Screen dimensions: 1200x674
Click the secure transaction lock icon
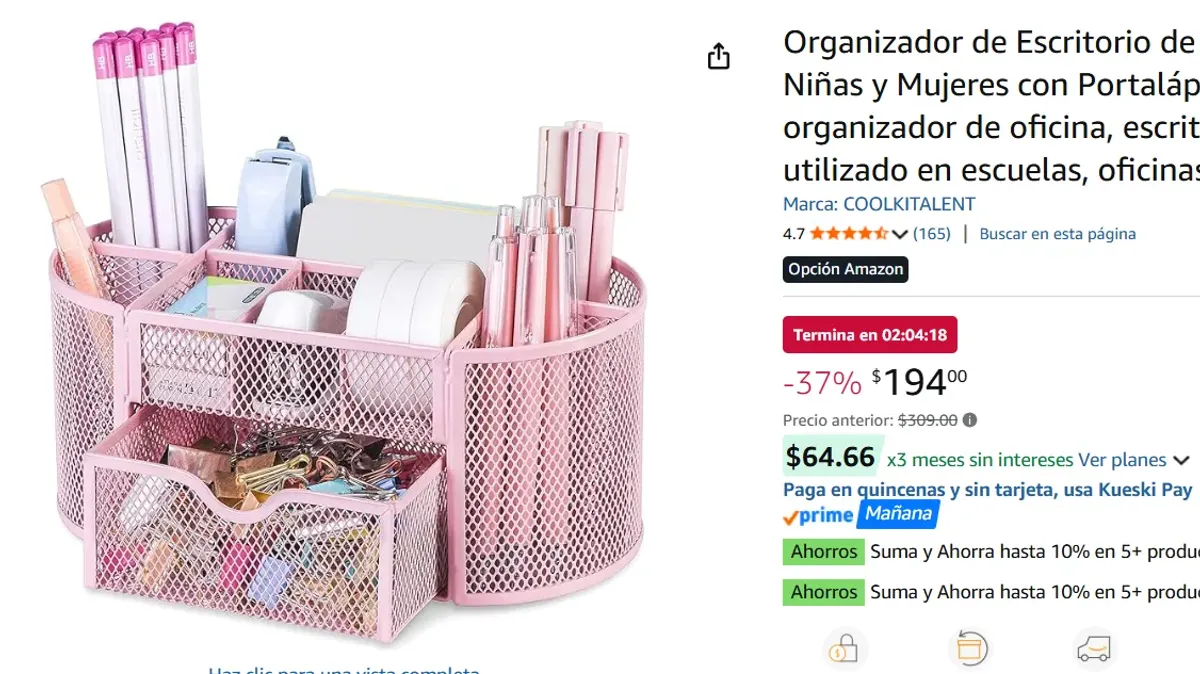click(845, 647)
